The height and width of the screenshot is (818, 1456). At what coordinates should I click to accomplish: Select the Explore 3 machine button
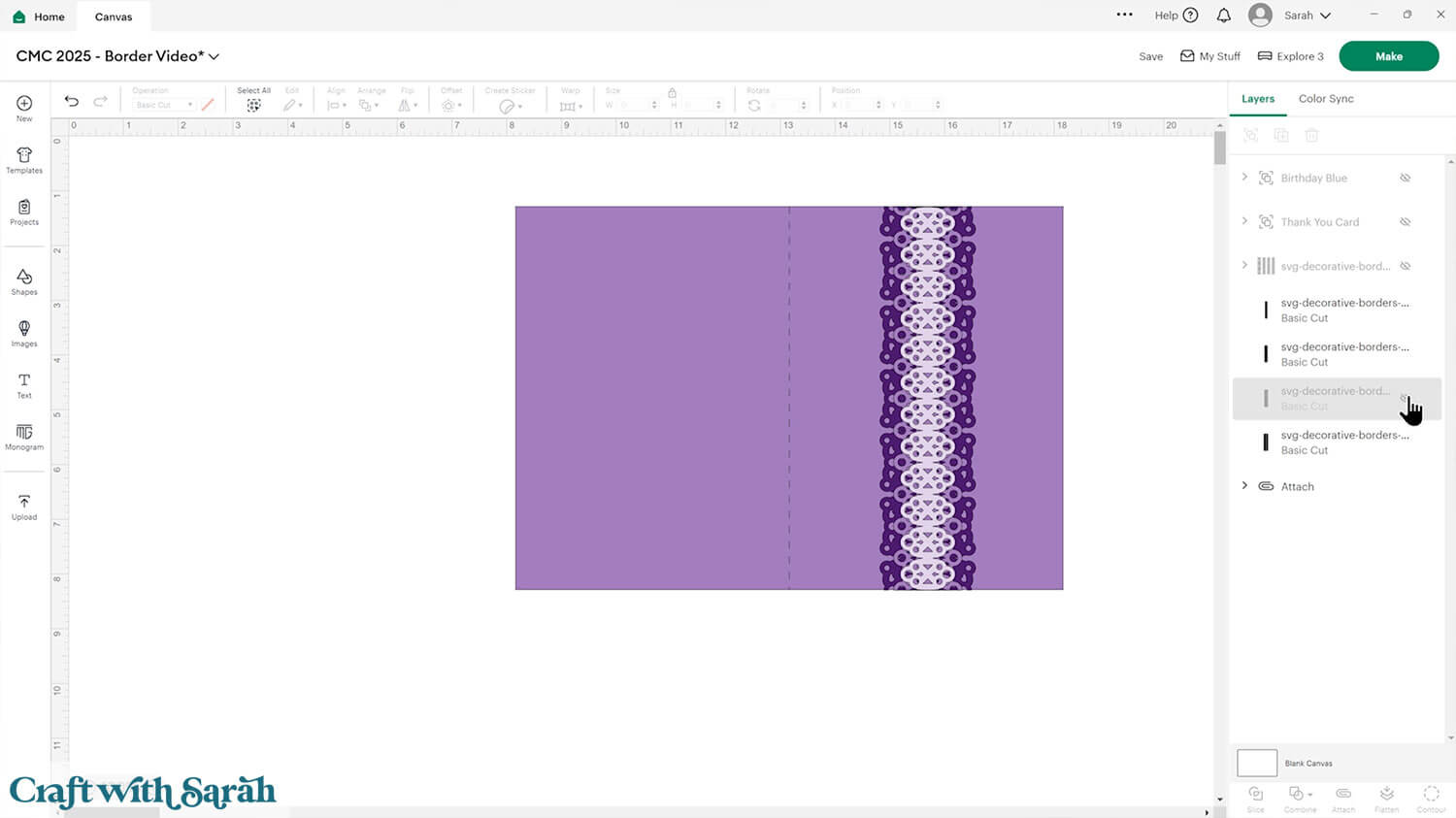[x=1291, y=56]
